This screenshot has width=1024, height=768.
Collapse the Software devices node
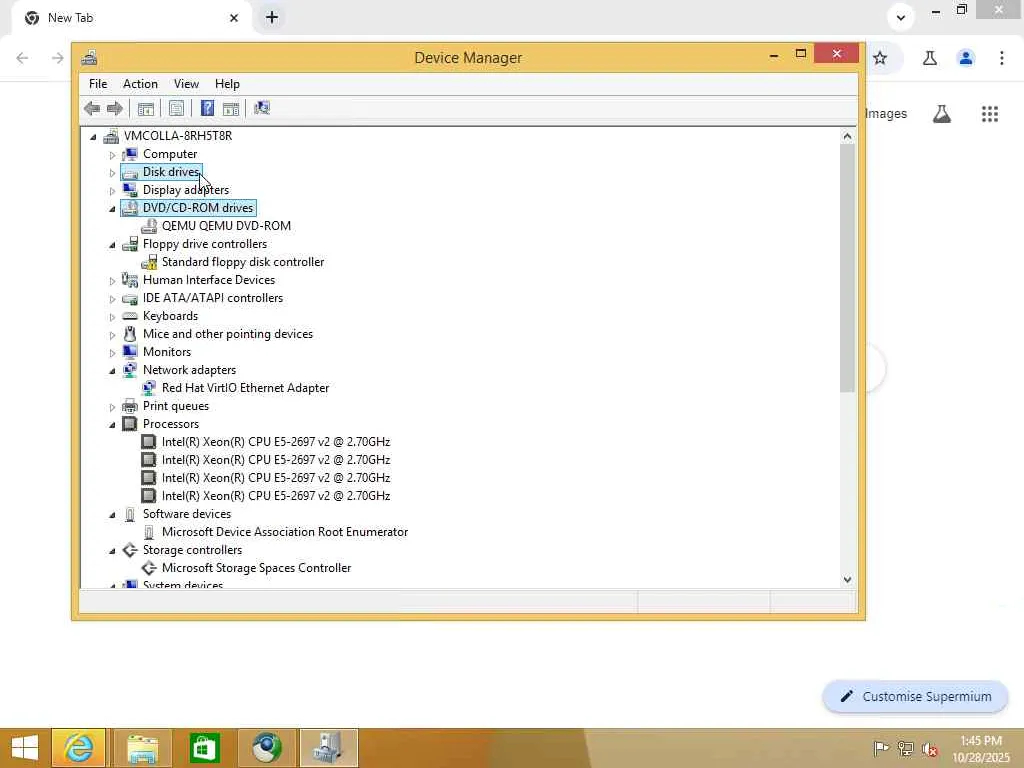[x=112, y=515]
